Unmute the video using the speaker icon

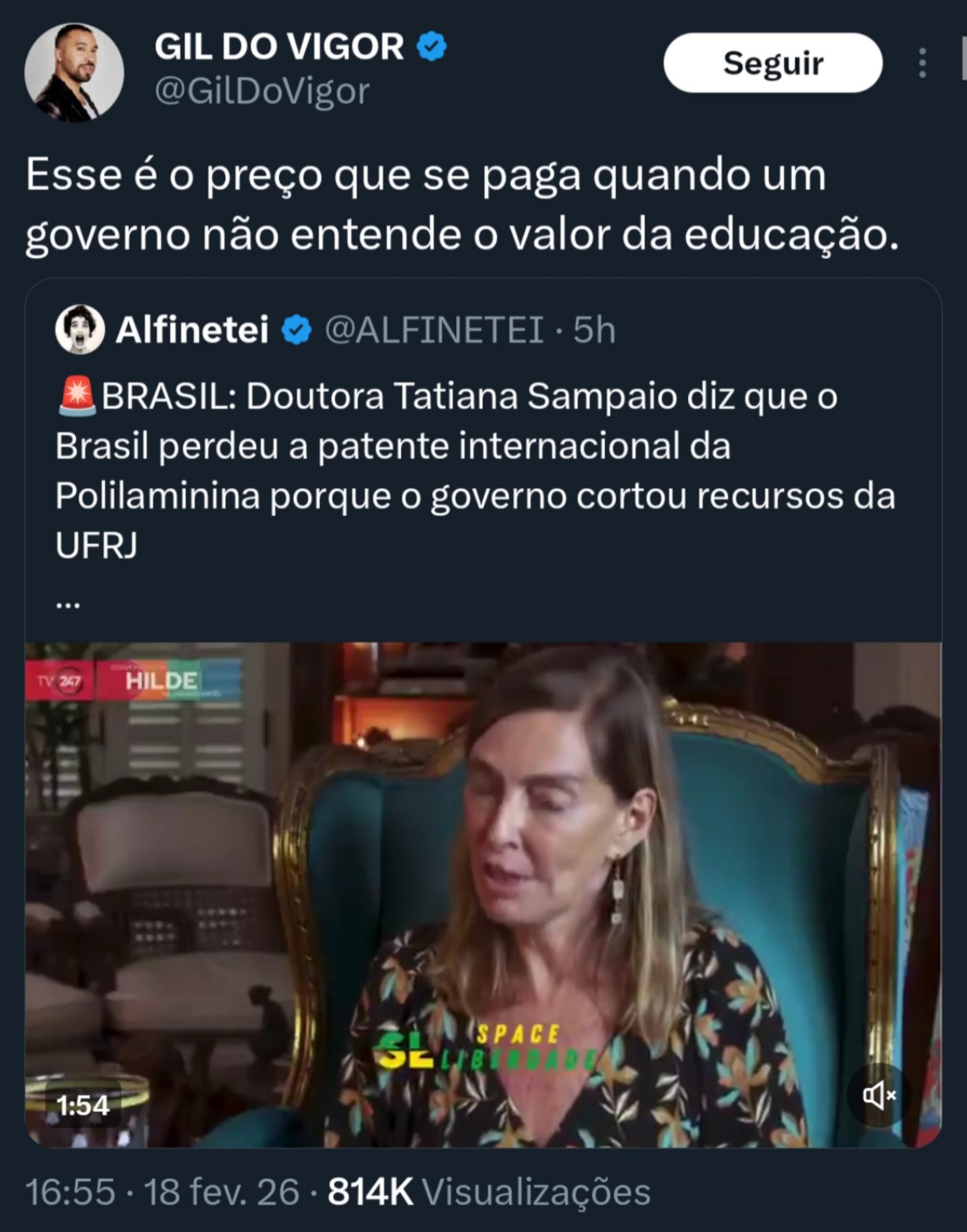[x=879, y=1095]
